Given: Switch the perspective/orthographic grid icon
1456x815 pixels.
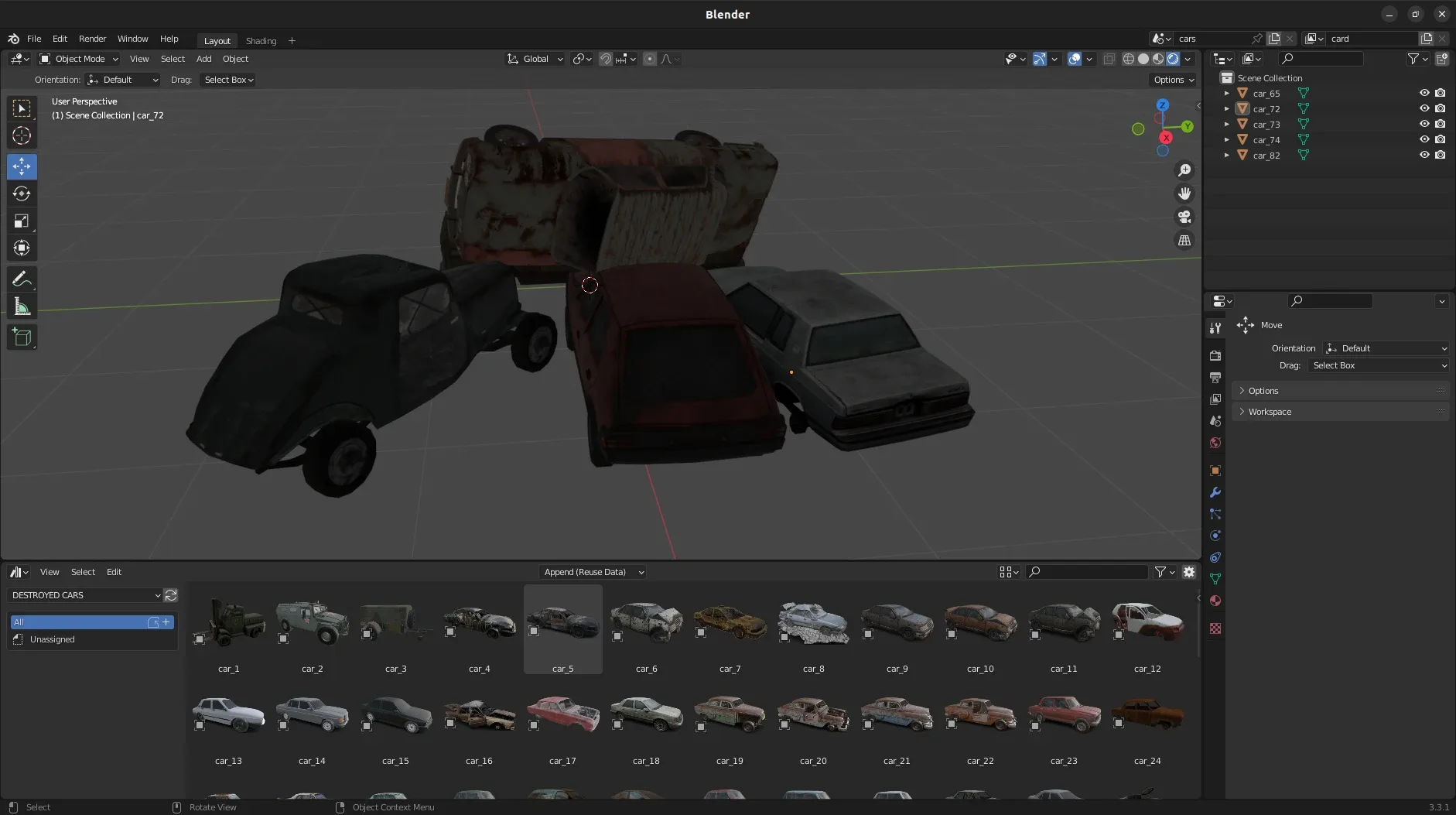Looking at the screenshot, I should [x=1184, y=240].
